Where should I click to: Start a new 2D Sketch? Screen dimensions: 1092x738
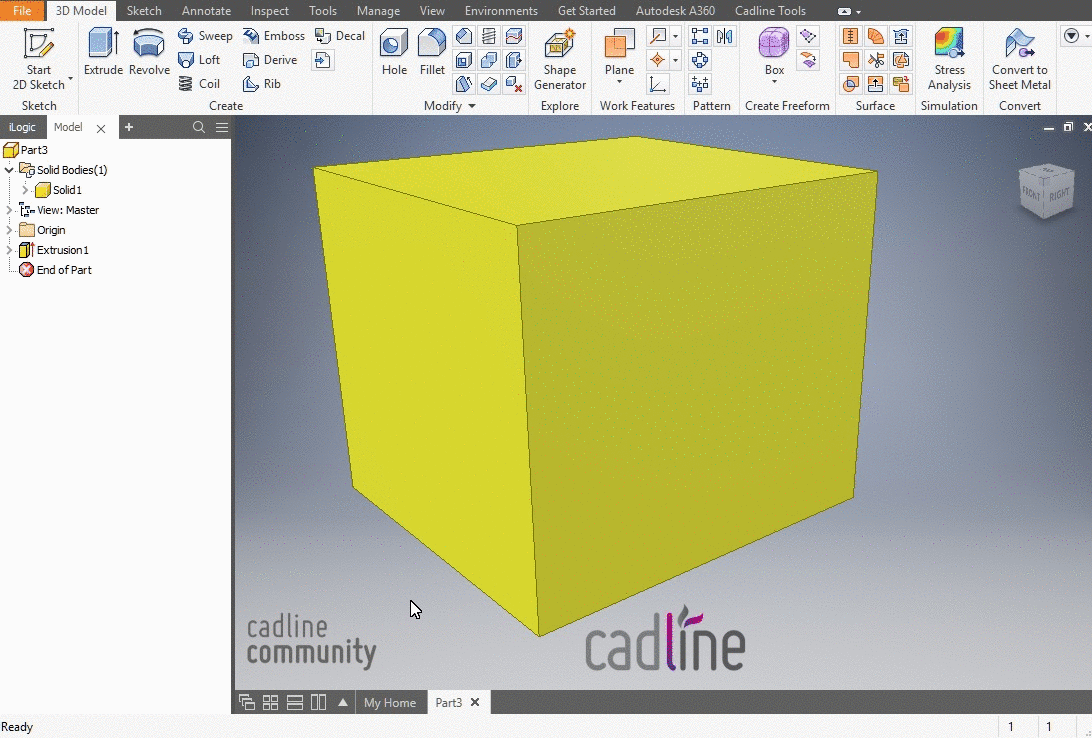pos(38,59)
